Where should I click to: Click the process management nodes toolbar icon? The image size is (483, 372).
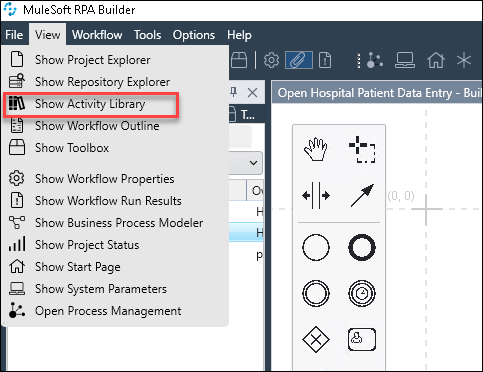(375, 60)
